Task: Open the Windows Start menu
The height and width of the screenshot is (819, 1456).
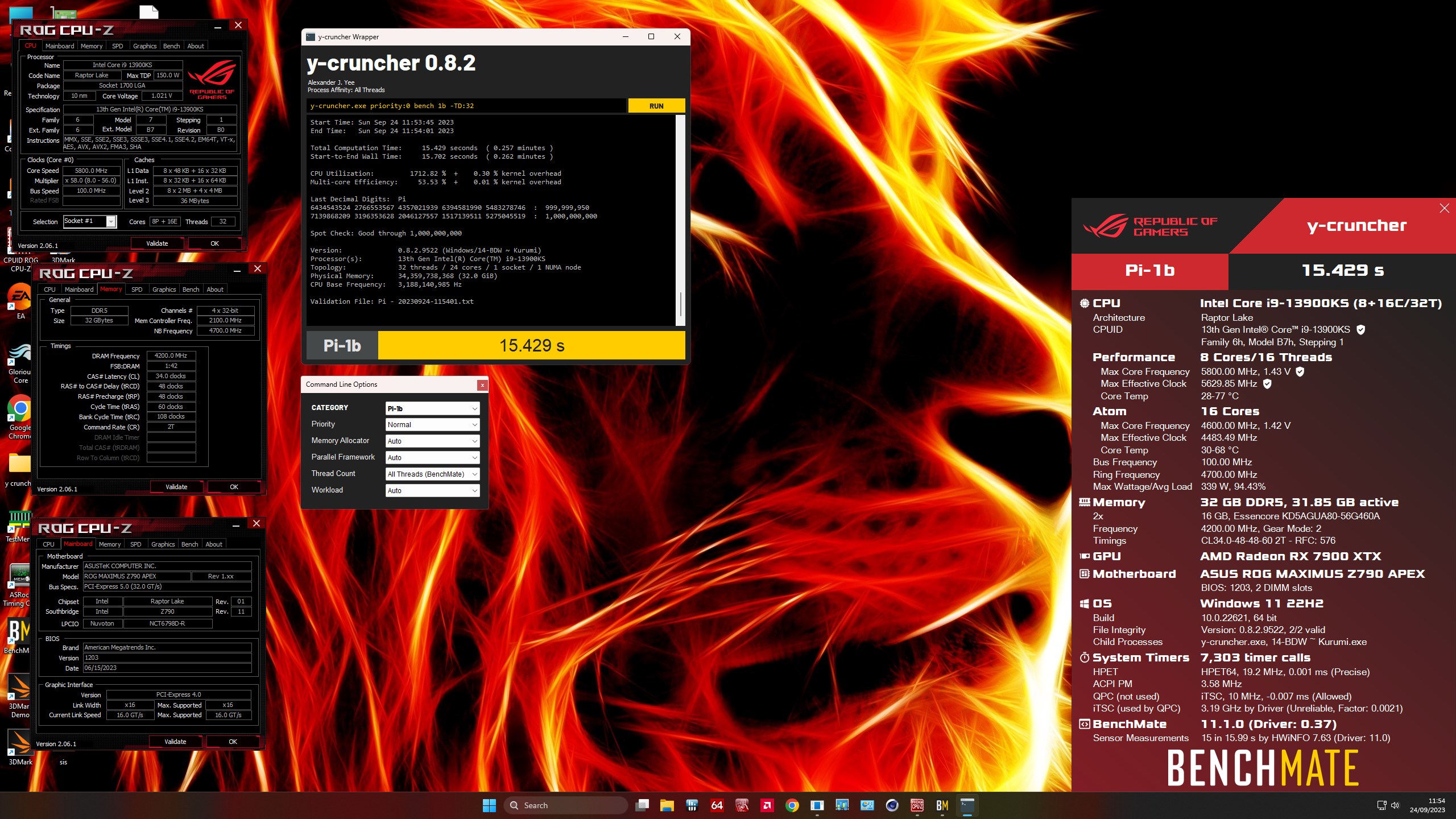Action: pyautogui.click(x=489, y=805)
